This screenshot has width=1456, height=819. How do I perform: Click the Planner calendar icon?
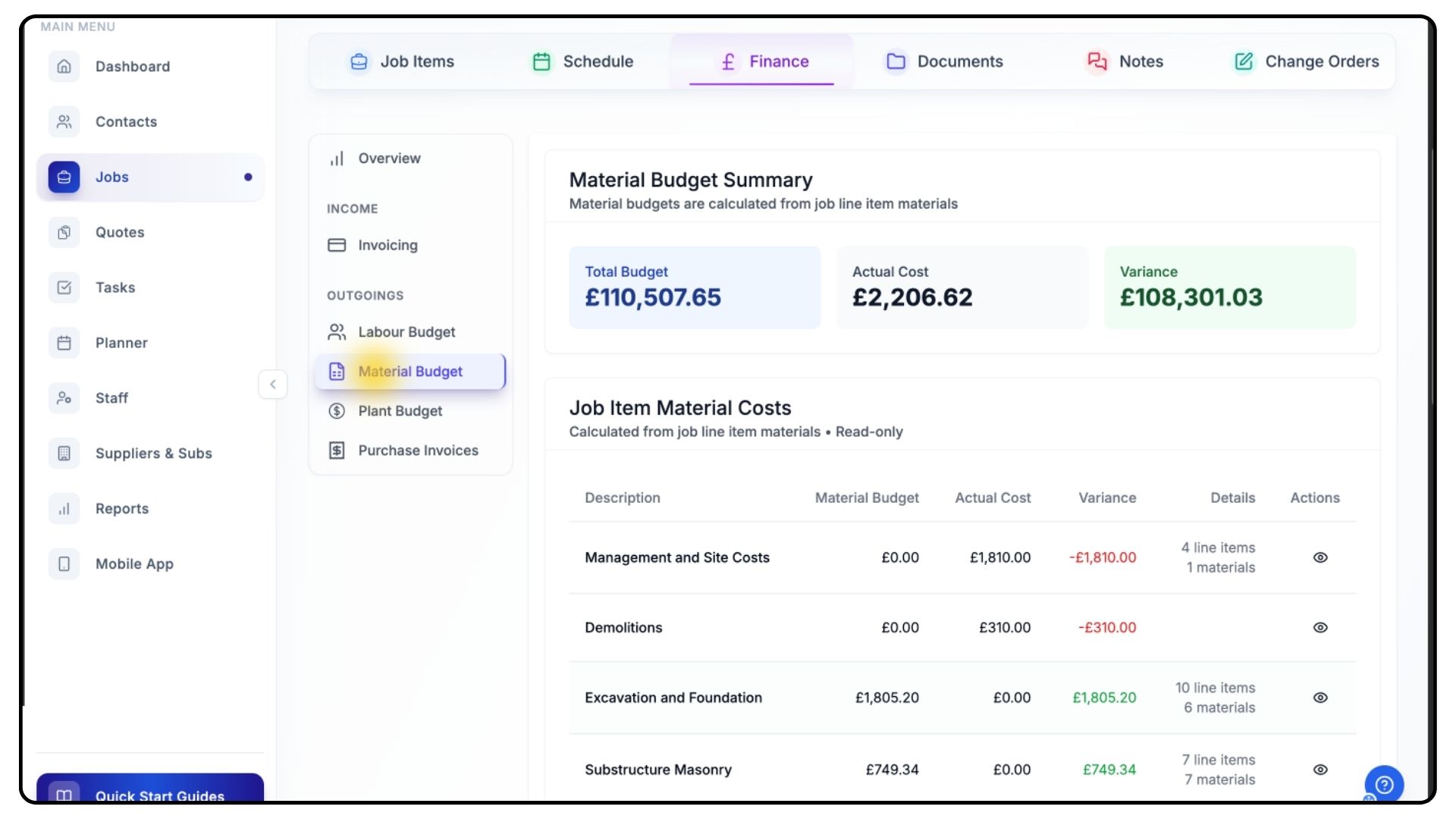64,343
